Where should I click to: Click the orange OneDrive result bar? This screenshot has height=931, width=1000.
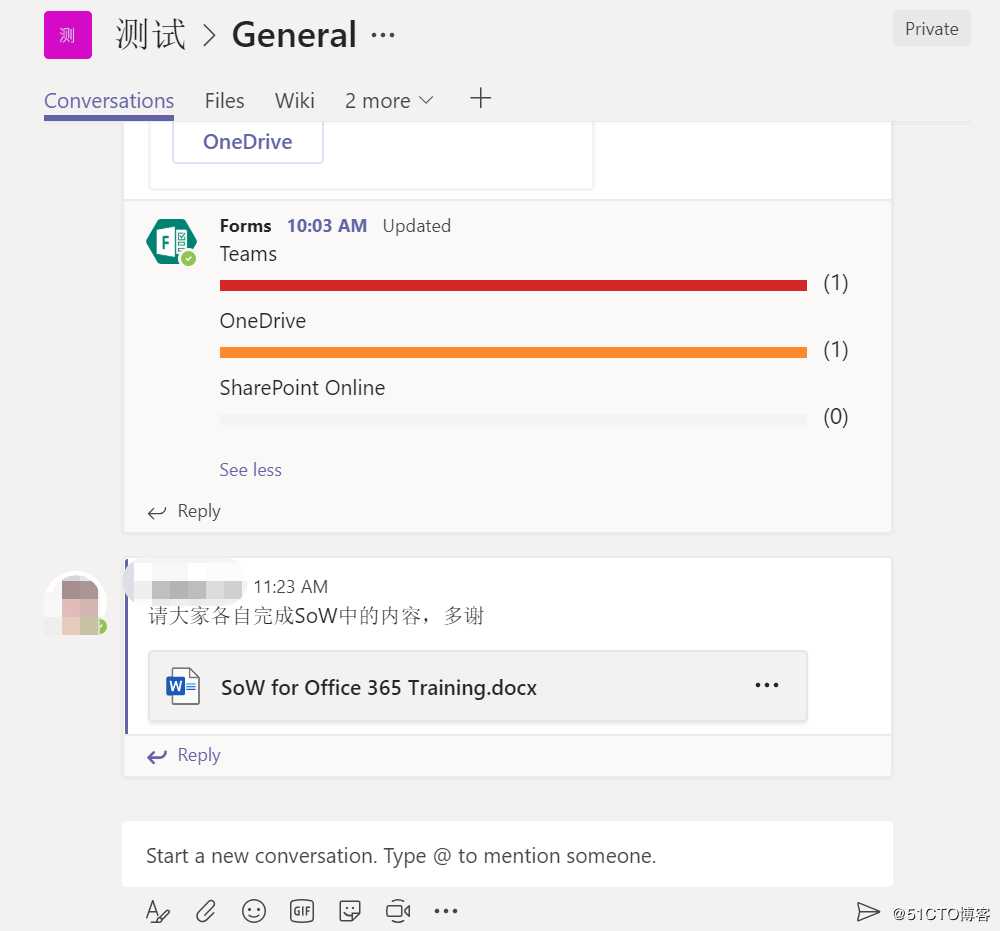[513, 352]
